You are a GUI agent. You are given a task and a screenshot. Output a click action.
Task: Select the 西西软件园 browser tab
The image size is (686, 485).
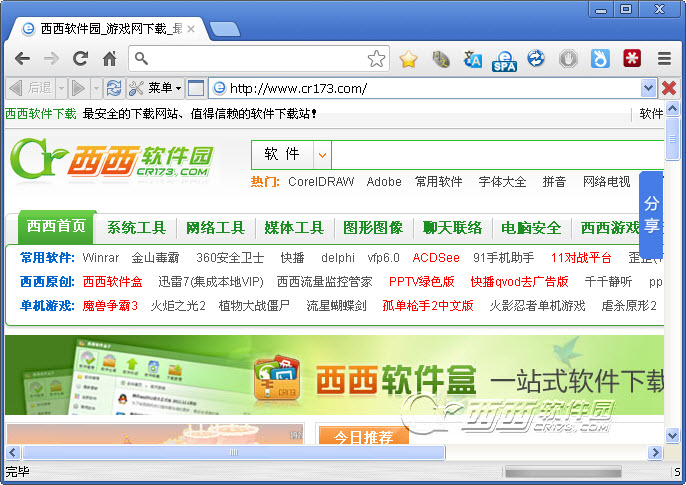click(109, 29)
